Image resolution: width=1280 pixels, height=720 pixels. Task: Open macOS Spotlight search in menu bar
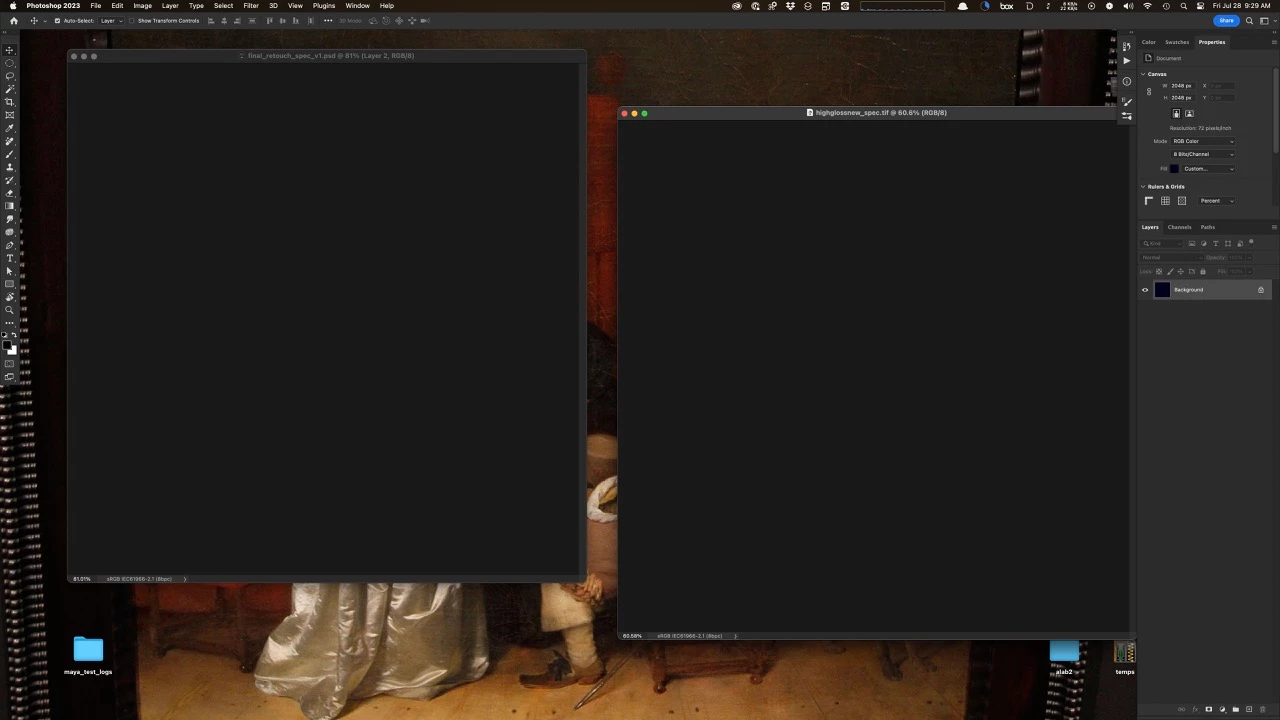tap(1184, 6)
